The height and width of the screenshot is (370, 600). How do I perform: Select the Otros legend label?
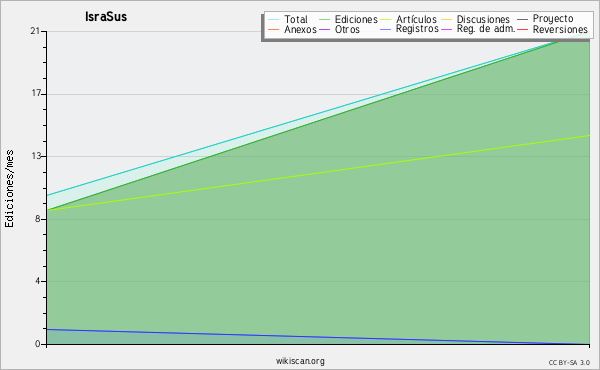347,29
